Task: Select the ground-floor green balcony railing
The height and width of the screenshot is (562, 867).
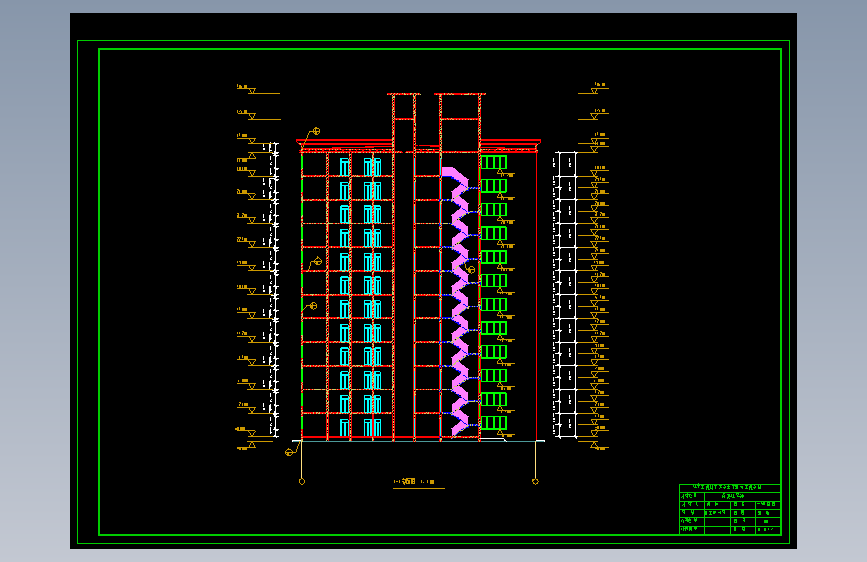Action: point(494,423)
